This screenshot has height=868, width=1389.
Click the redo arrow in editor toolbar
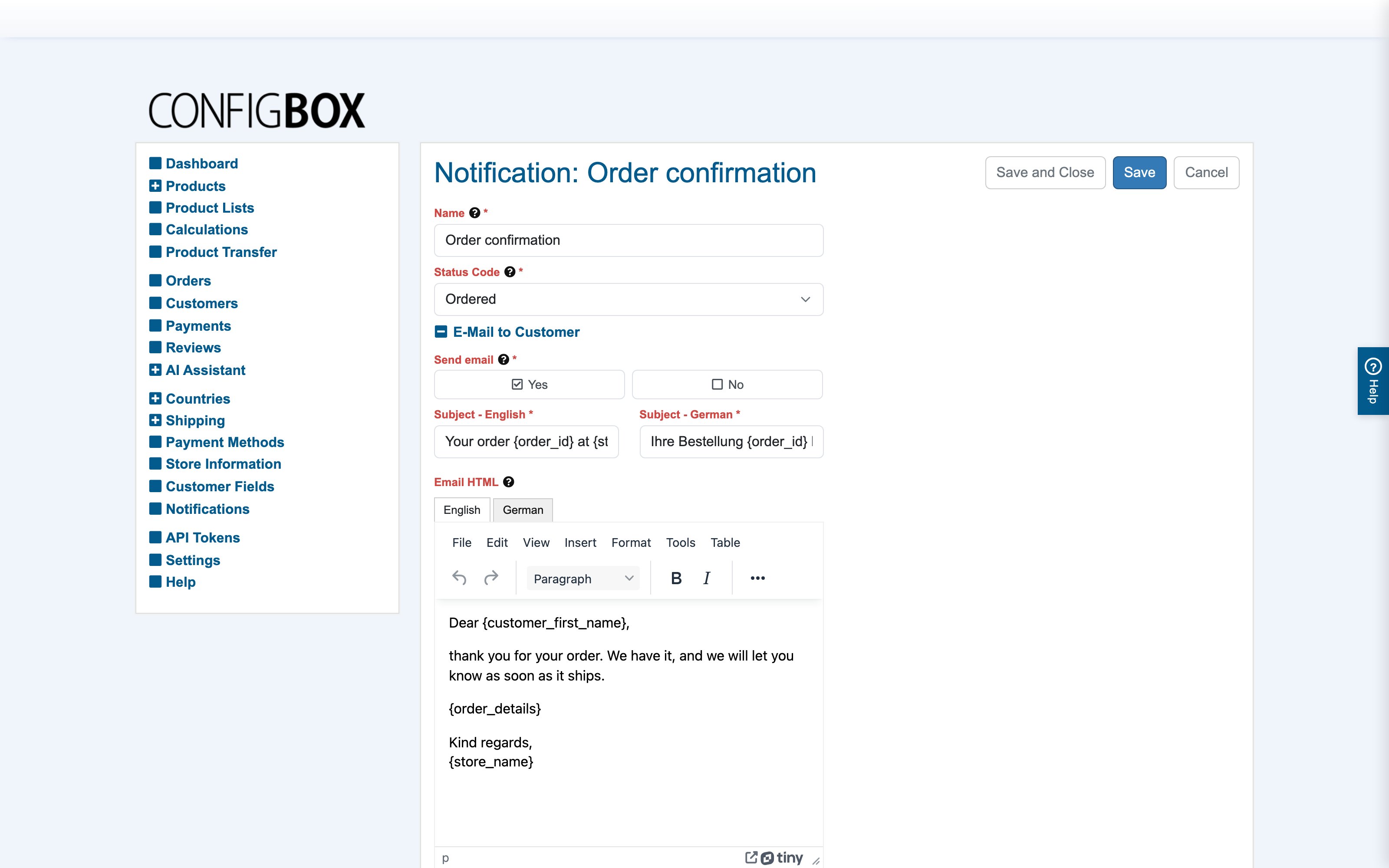click(491, 578)
